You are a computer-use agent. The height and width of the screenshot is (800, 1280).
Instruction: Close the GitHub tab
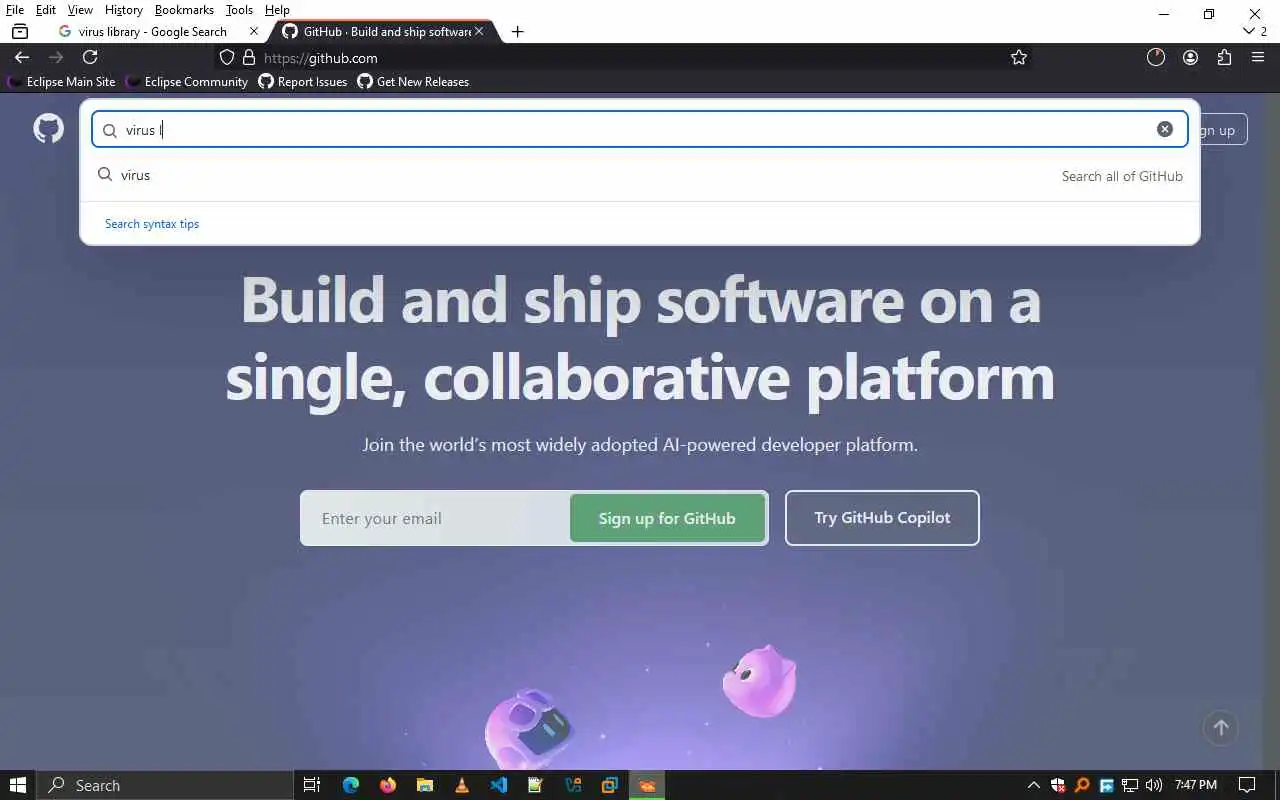click(479, 31)
